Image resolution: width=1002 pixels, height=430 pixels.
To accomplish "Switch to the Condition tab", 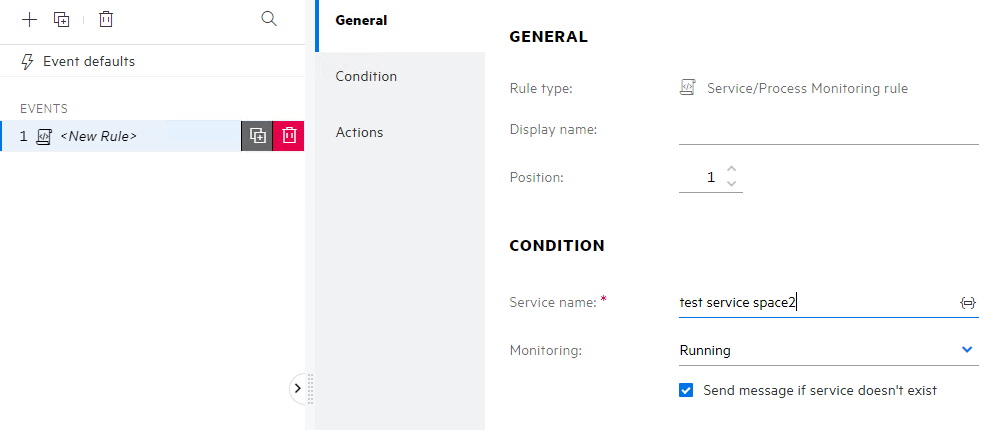I will click(x=366, y=76).
